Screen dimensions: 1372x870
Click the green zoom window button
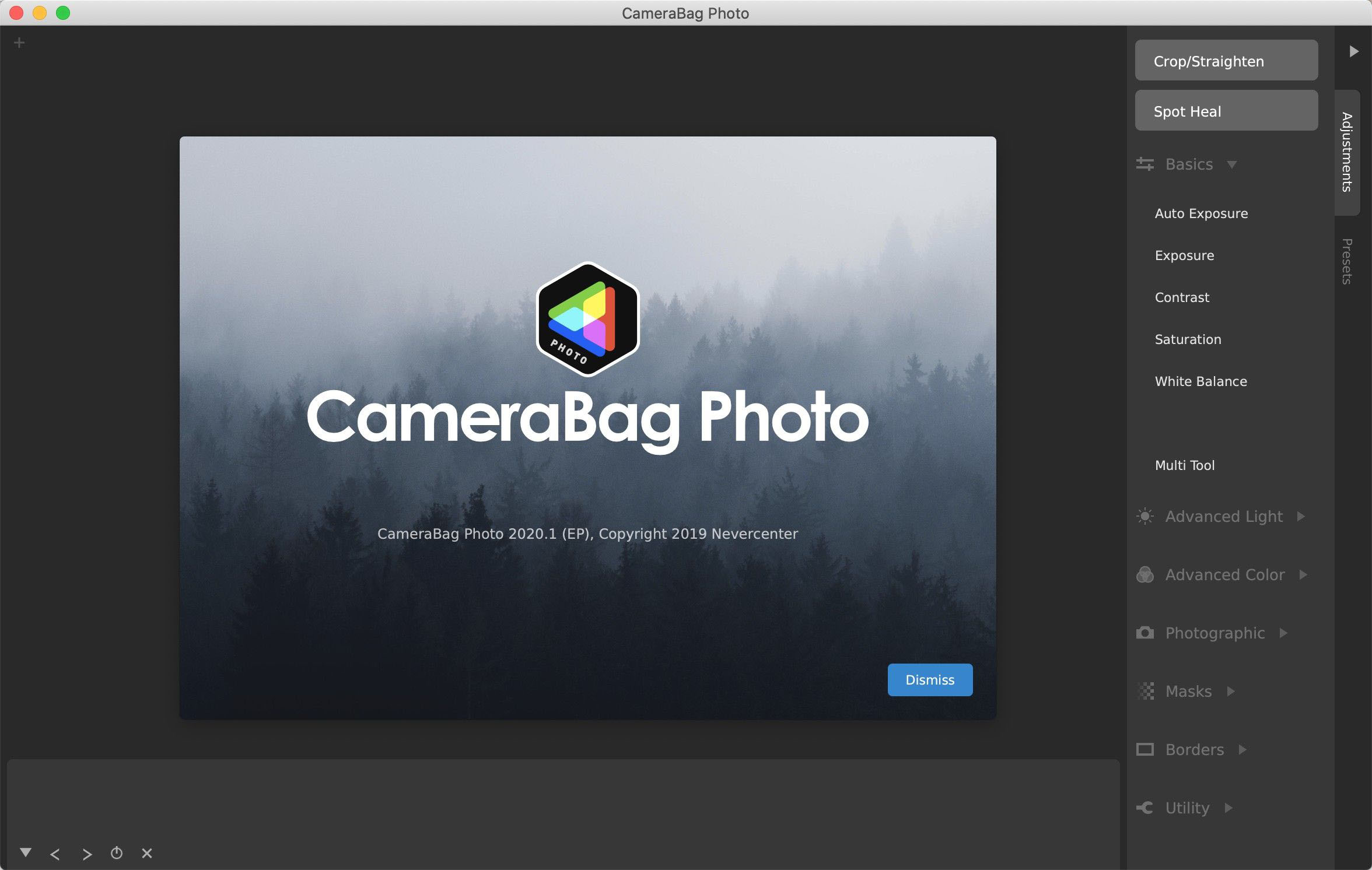[63, 13]
